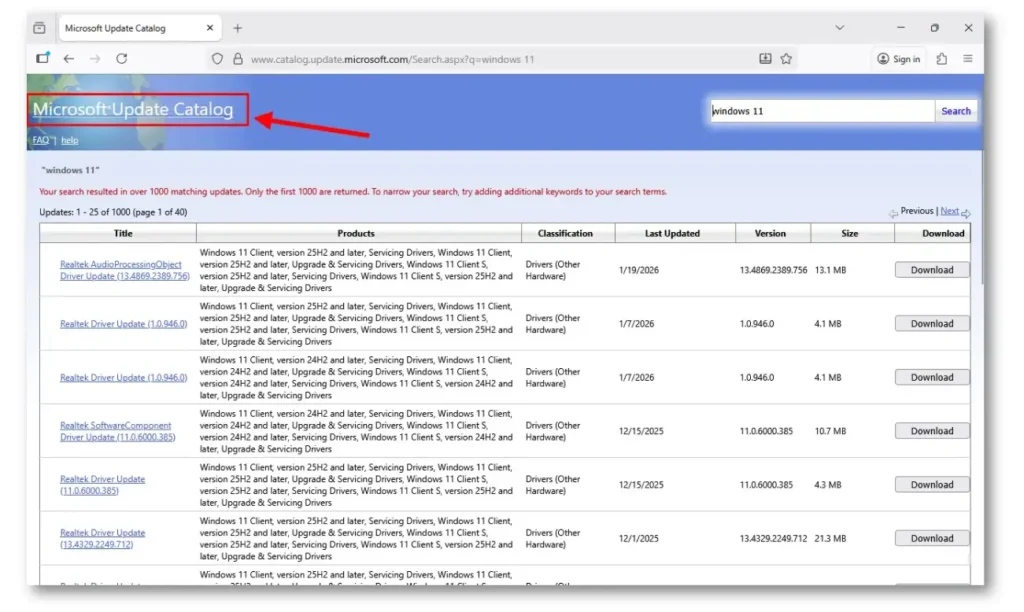The image size is (1024, 612).
Task: Click the site padlock security icon
Action: [237, 59]
